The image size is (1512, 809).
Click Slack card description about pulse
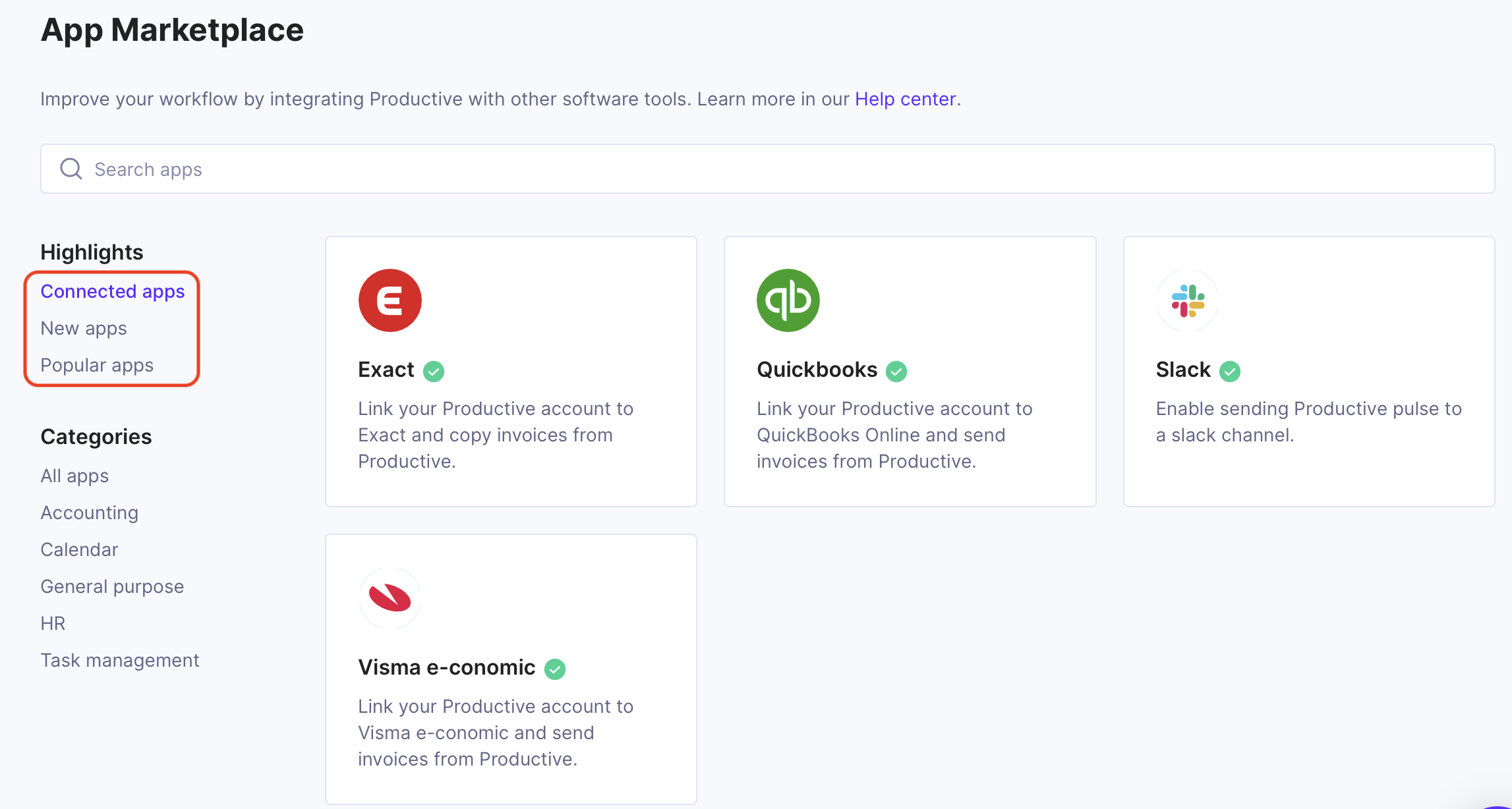(x=1309, y=422)
